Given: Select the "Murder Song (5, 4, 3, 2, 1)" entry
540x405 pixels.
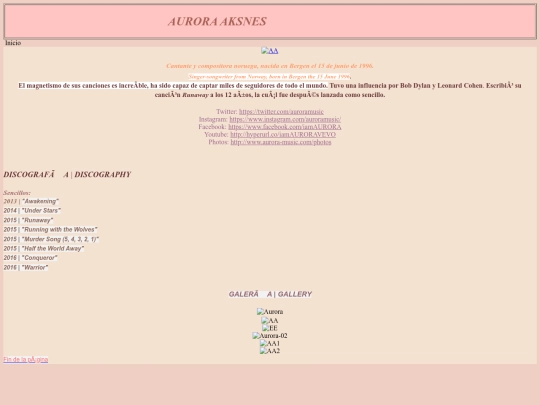Looking at the screenshot, I should tap(51, 239).
